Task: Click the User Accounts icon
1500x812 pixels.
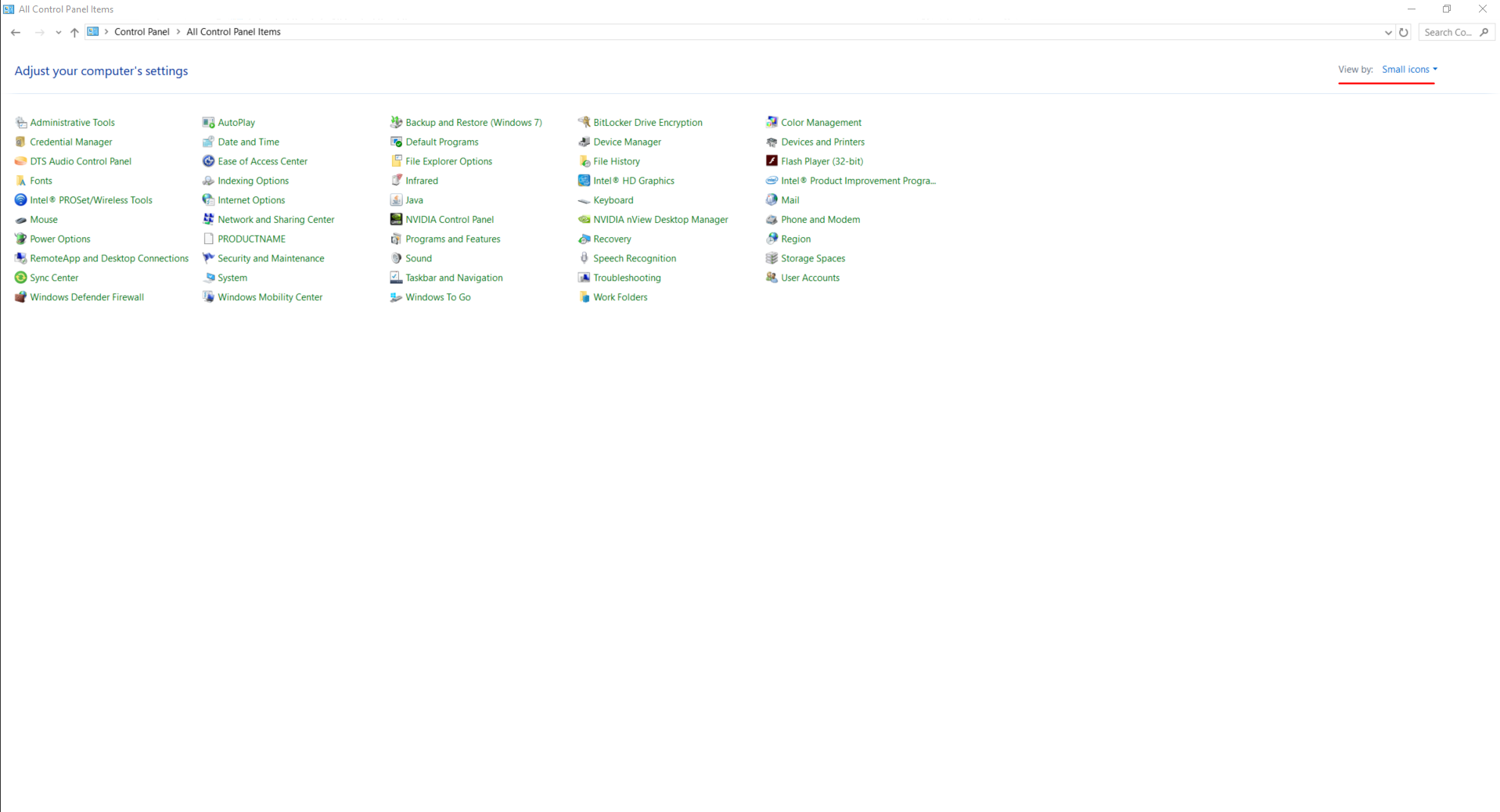Action: [772, 278]
